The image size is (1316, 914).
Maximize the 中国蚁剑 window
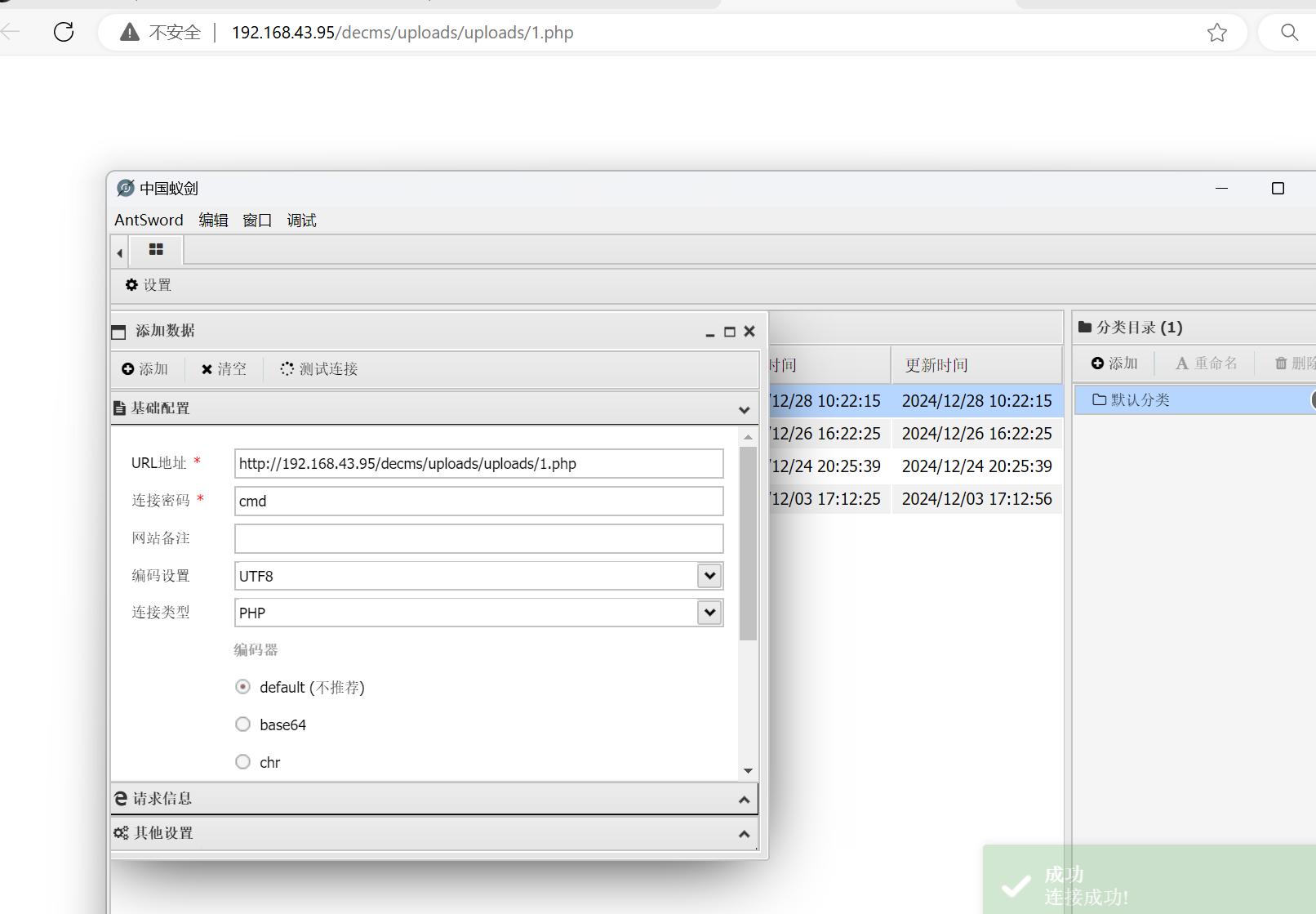[x=1278, y=189]
